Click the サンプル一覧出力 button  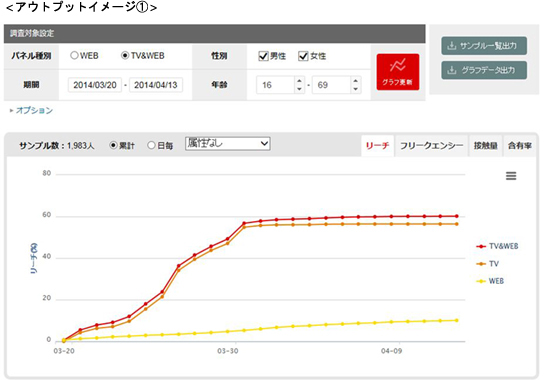[x=484, y=46]
